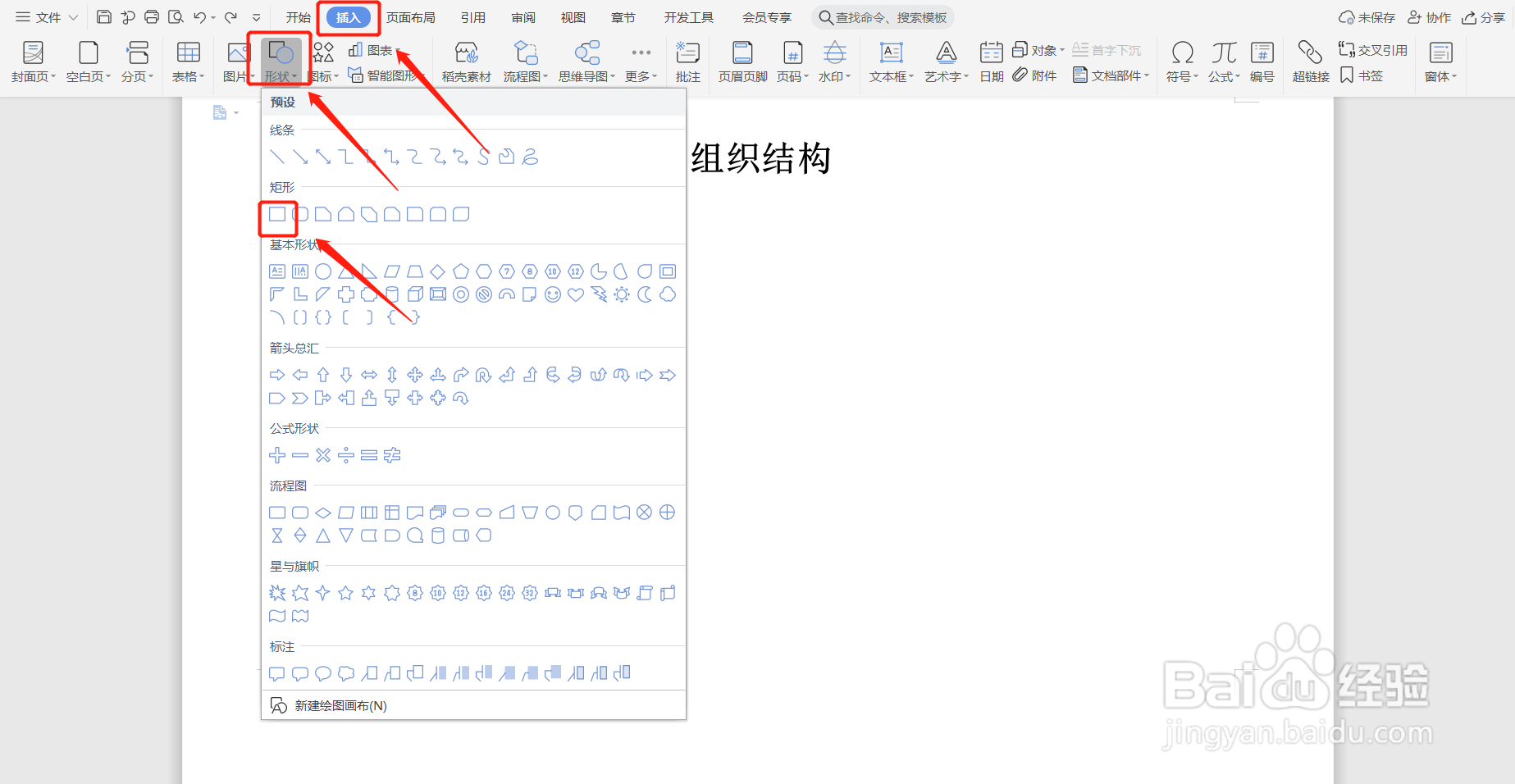This screenshot has height=784, width=1515.
Task: Click the 组织结构 document title text
Action: click(x=760, y=157)
